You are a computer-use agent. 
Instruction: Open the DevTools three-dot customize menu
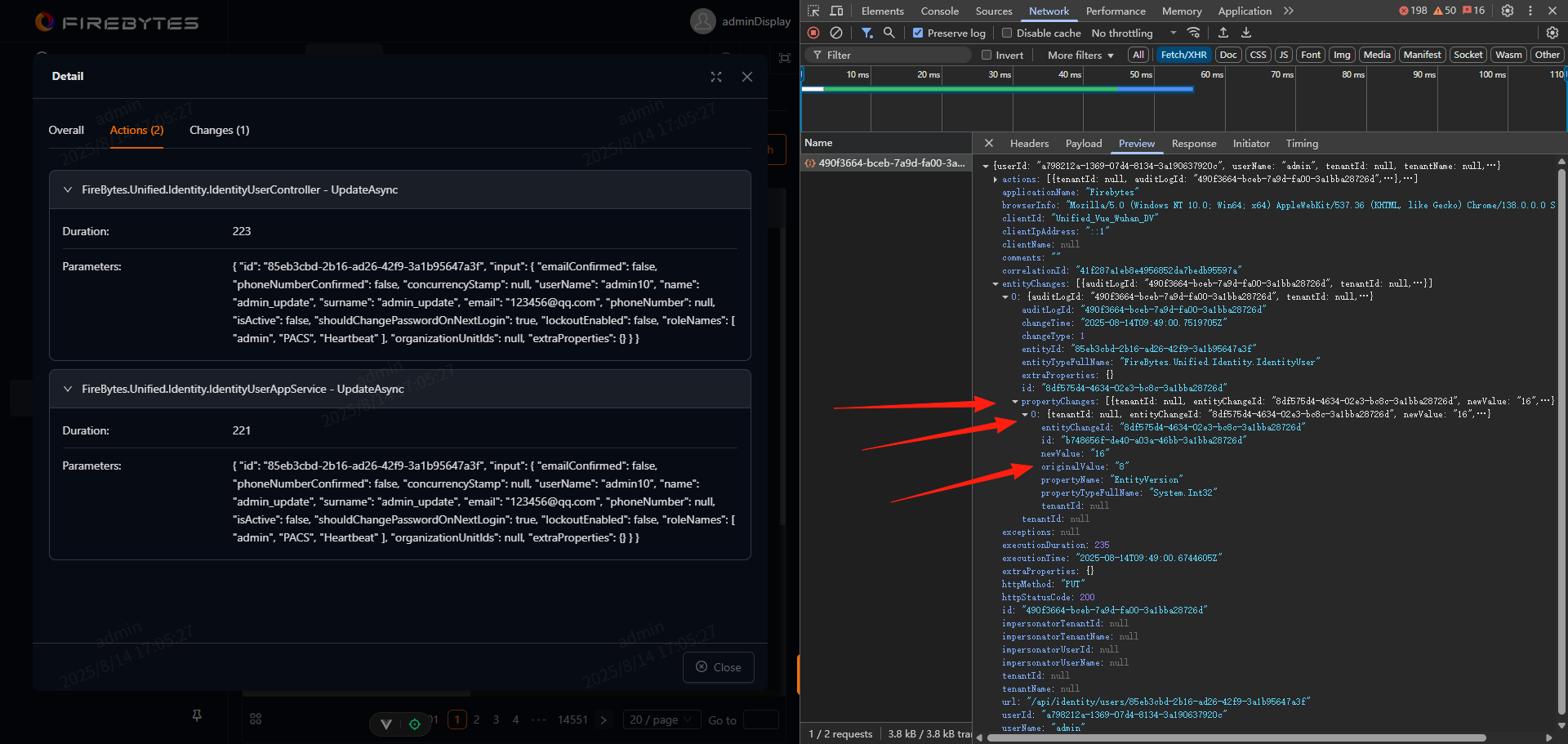pos(1530,11)
